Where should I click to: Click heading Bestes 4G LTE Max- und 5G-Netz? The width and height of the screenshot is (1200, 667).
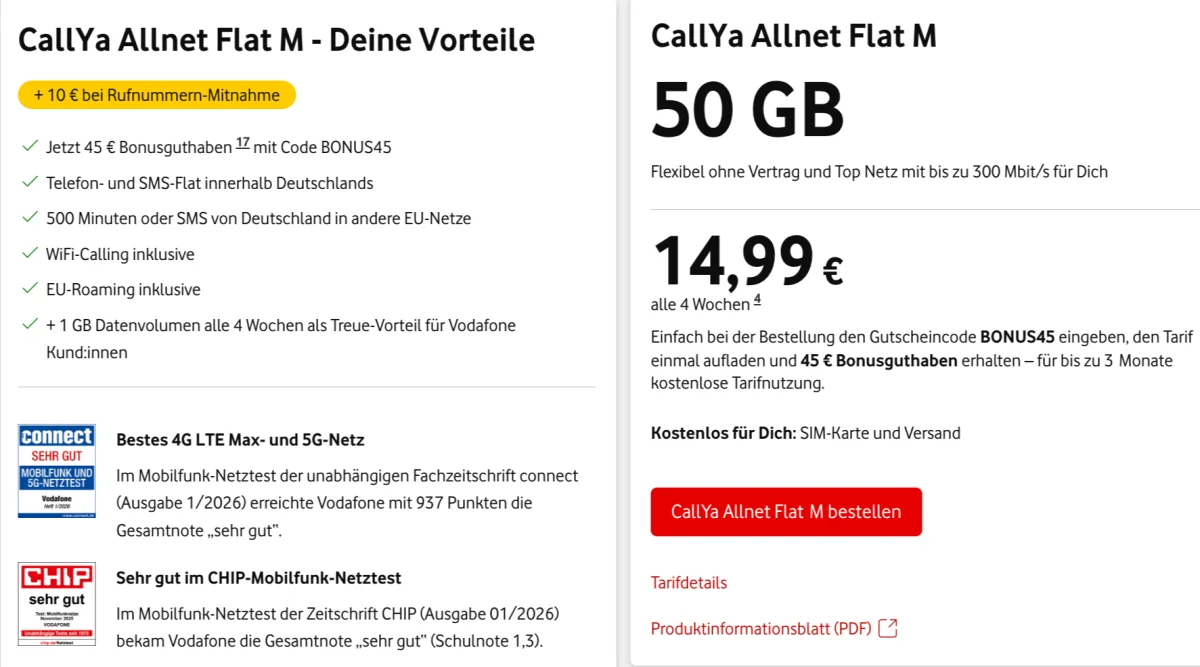click(x=241, y=439)
